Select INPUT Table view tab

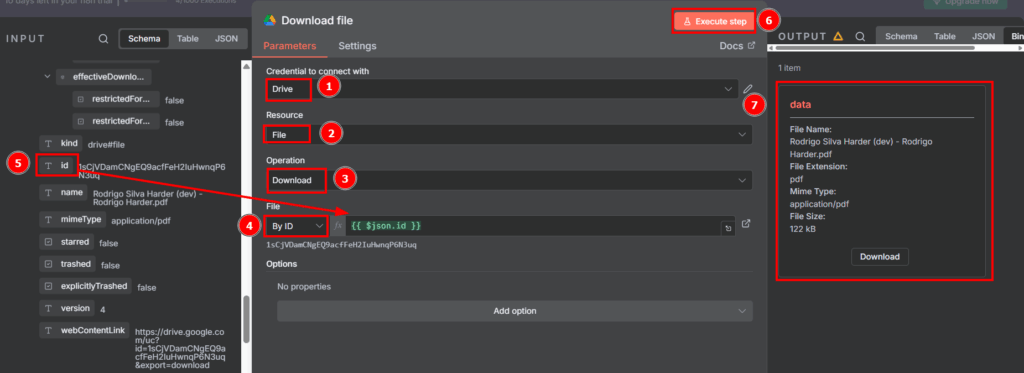[x=188, y=39]
